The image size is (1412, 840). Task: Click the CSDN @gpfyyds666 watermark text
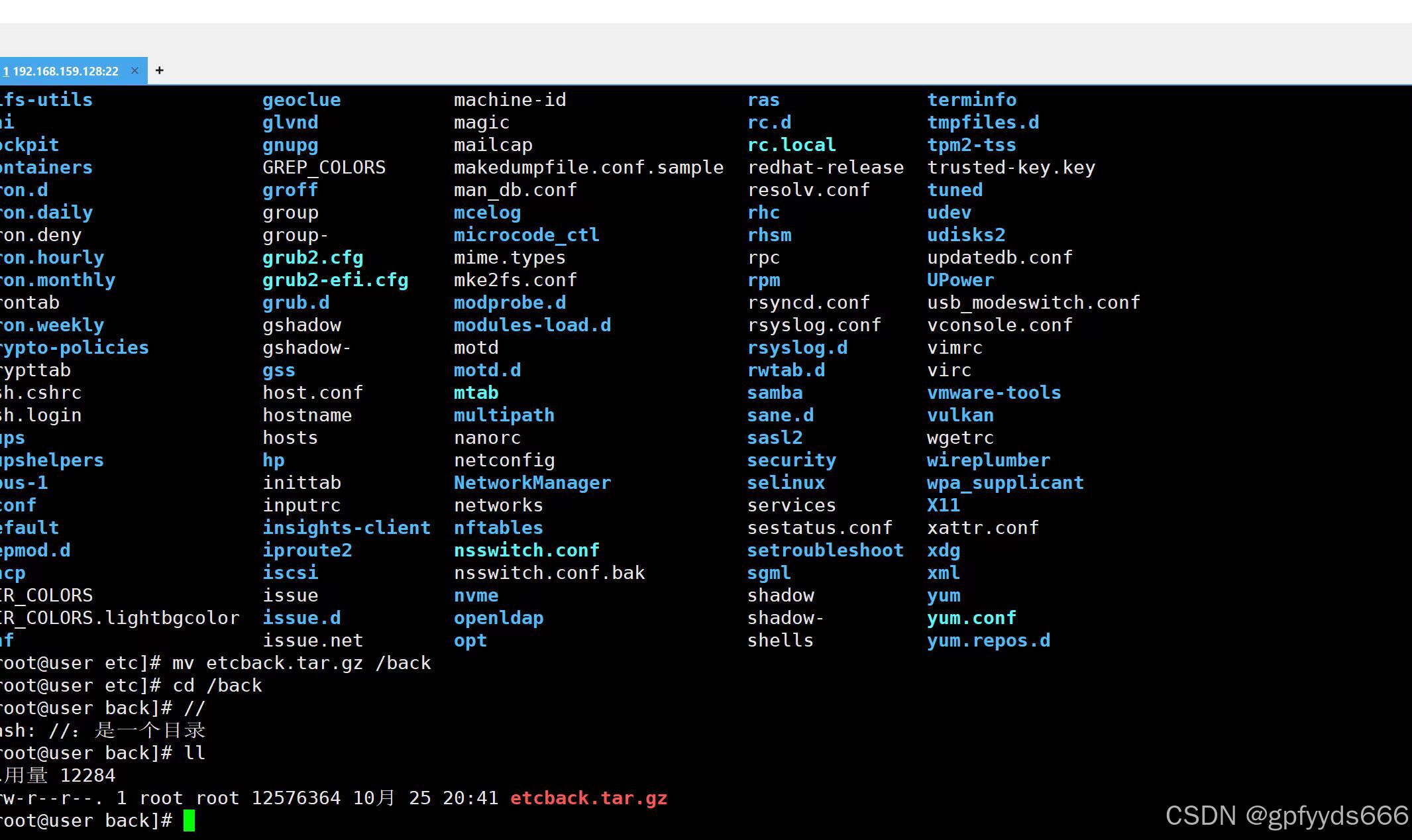pos(1287,815)
